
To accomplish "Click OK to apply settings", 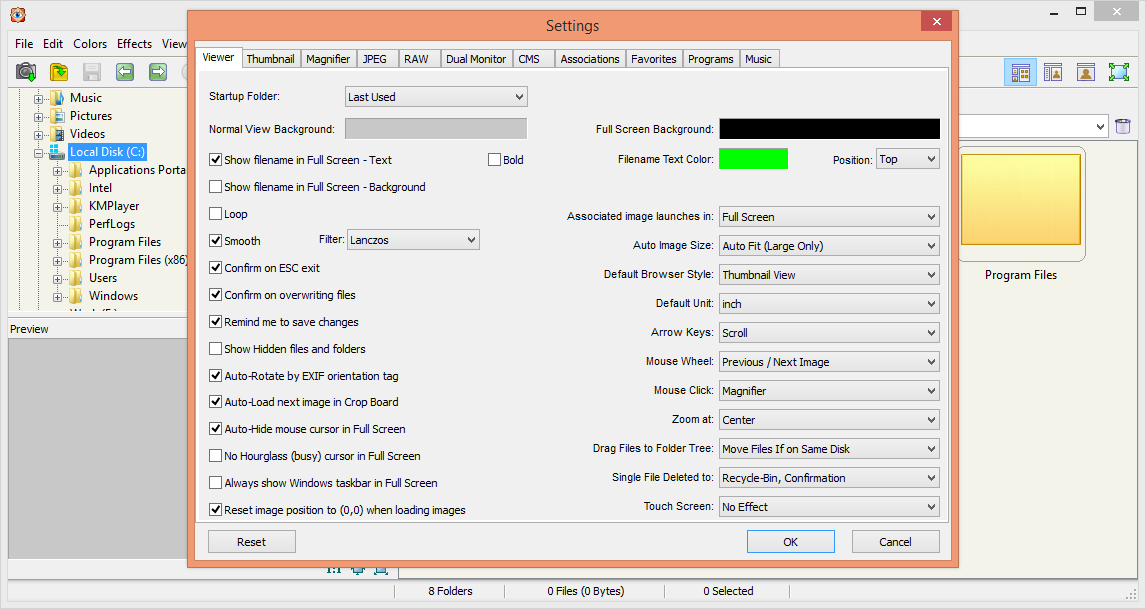I will coord(790,542).
